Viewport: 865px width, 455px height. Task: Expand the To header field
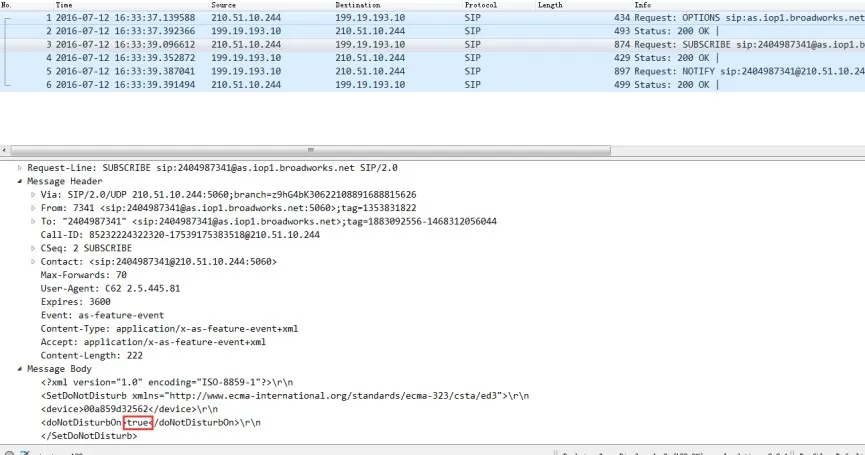tap(33, 221)
